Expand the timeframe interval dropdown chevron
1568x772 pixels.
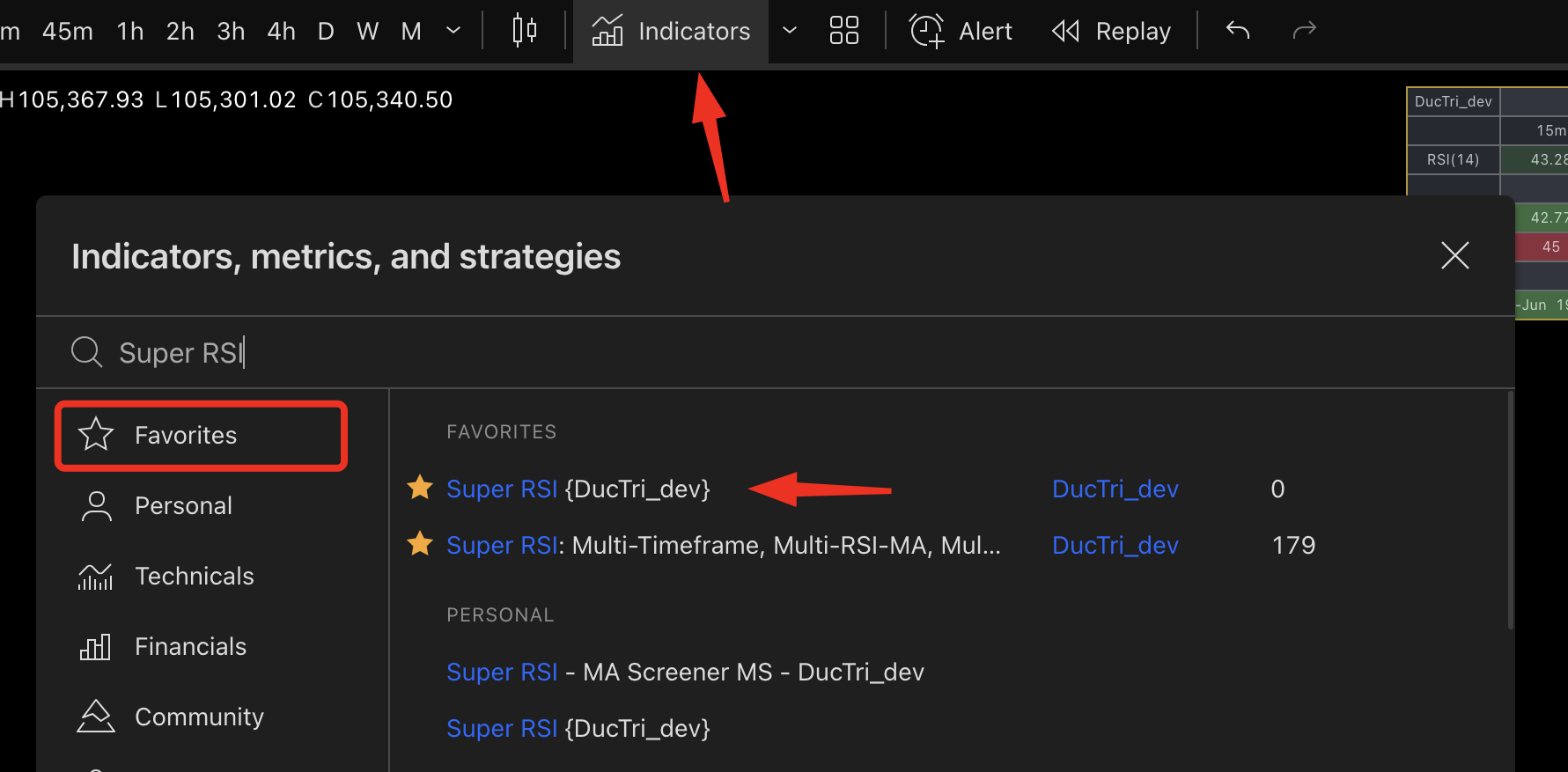453,31
